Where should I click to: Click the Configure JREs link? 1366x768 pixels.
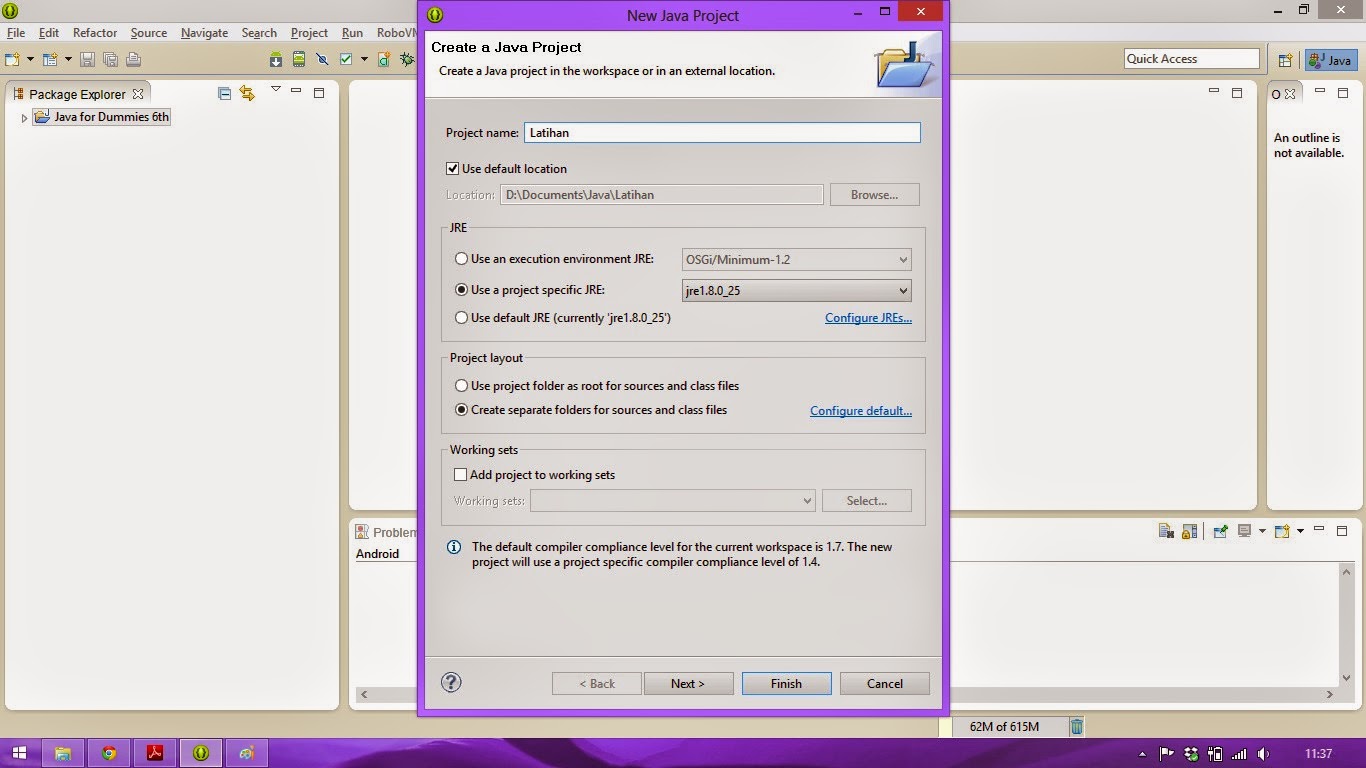[x=868, y=318]
